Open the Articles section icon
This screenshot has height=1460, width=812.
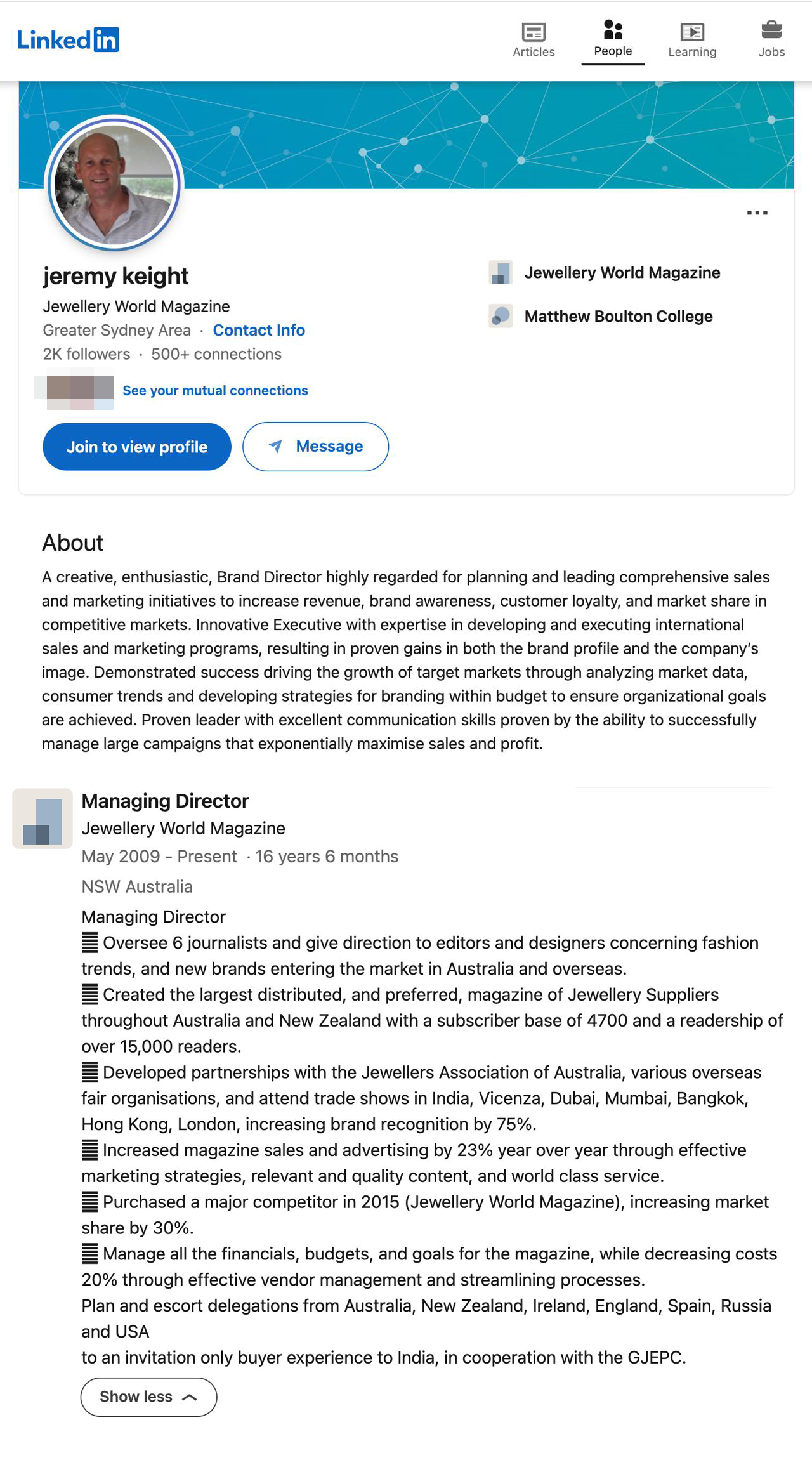(534, 32)
